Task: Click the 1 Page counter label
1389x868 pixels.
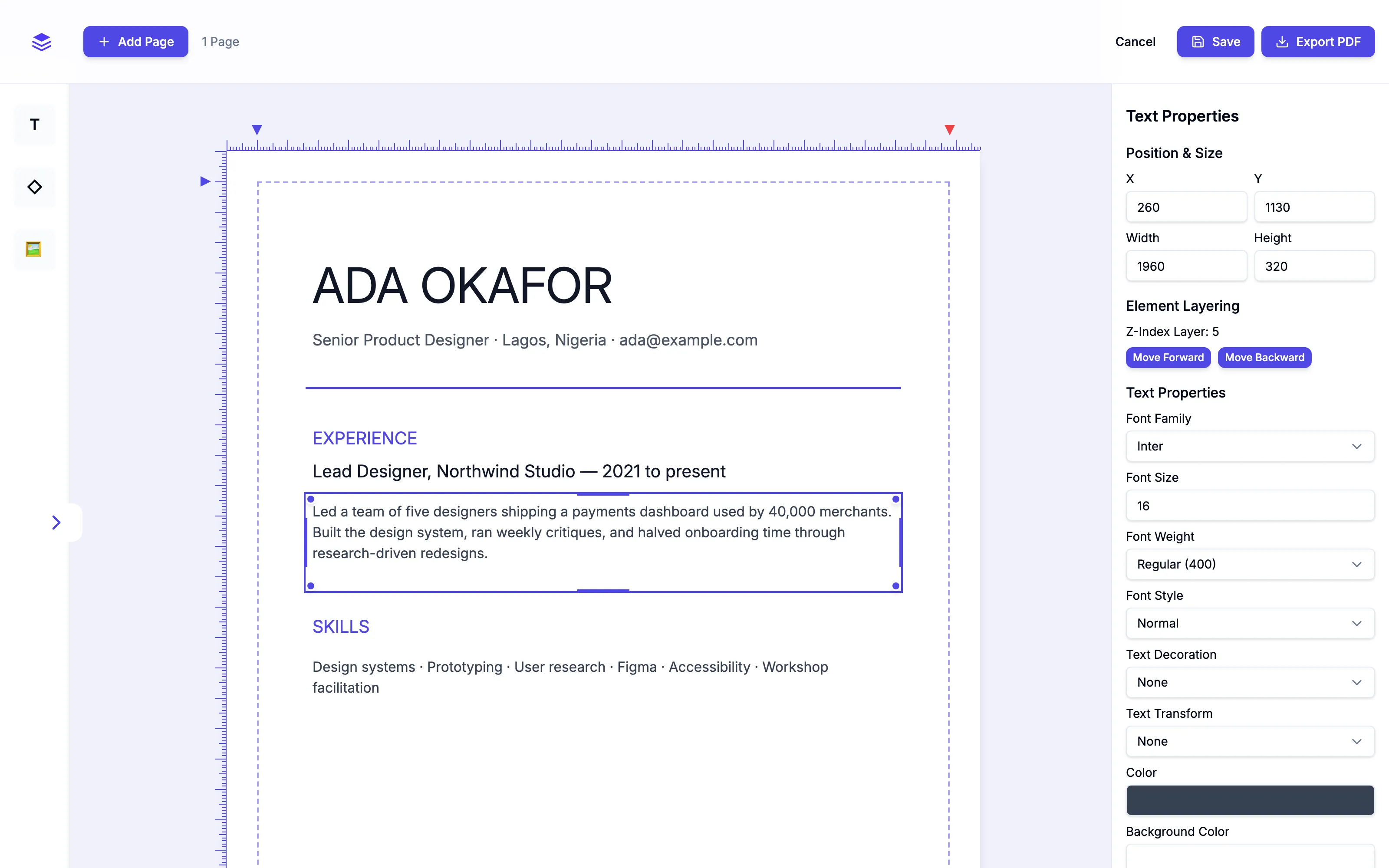Action: pos(221,42)
